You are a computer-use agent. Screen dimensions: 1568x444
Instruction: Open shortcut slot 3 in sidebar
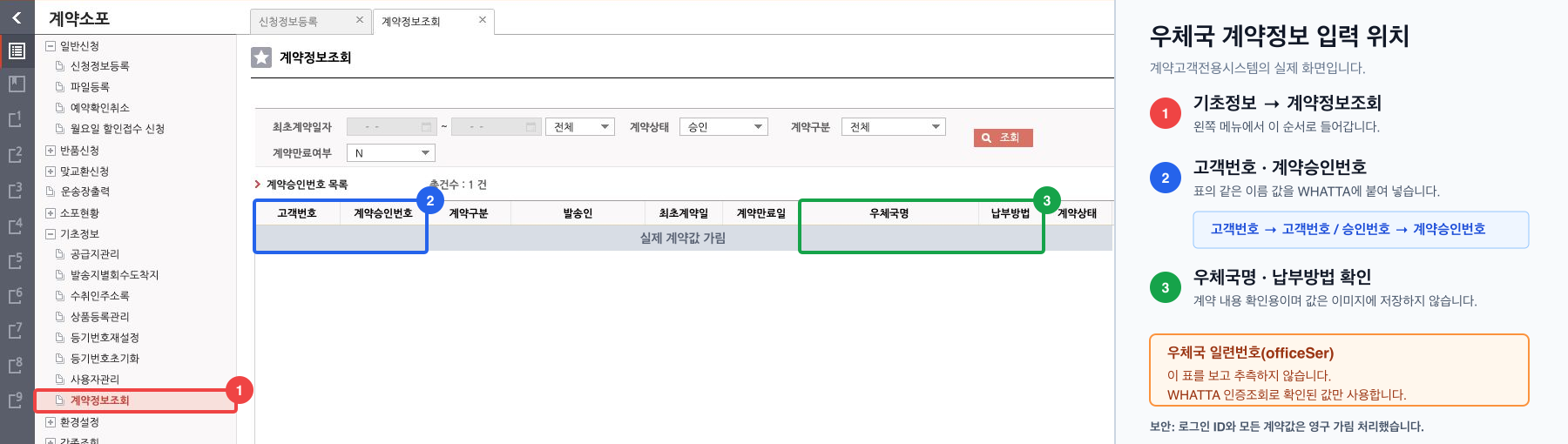(16, 190)
